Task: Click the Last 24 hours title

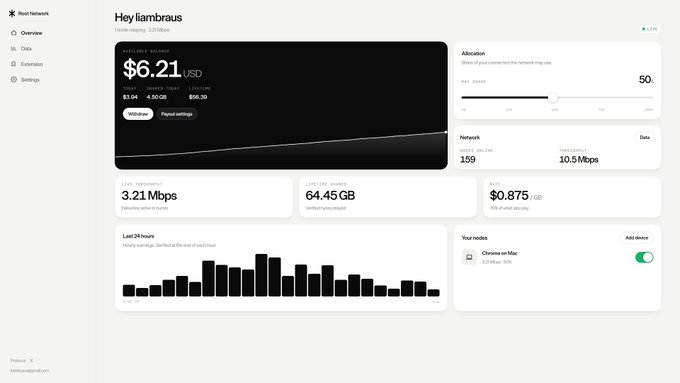Action: click(x=138, y=236)
